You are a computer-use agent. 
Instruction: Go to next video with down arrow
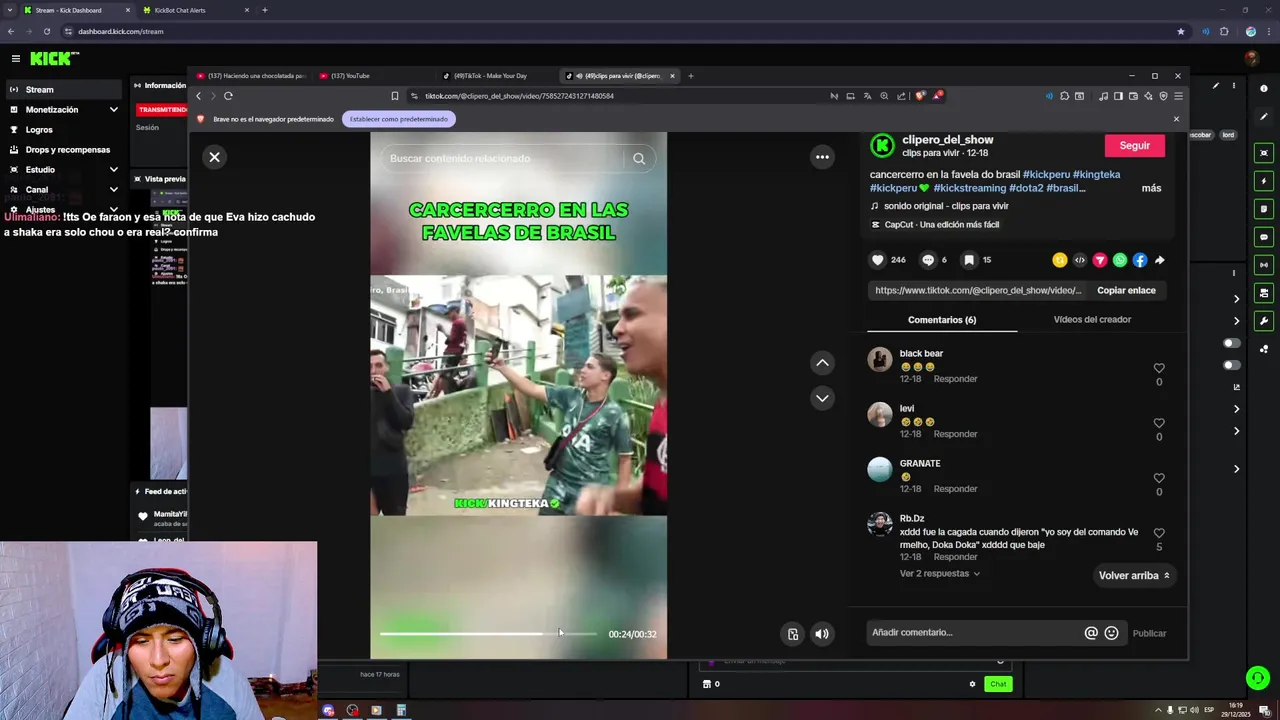click(822, 398)
